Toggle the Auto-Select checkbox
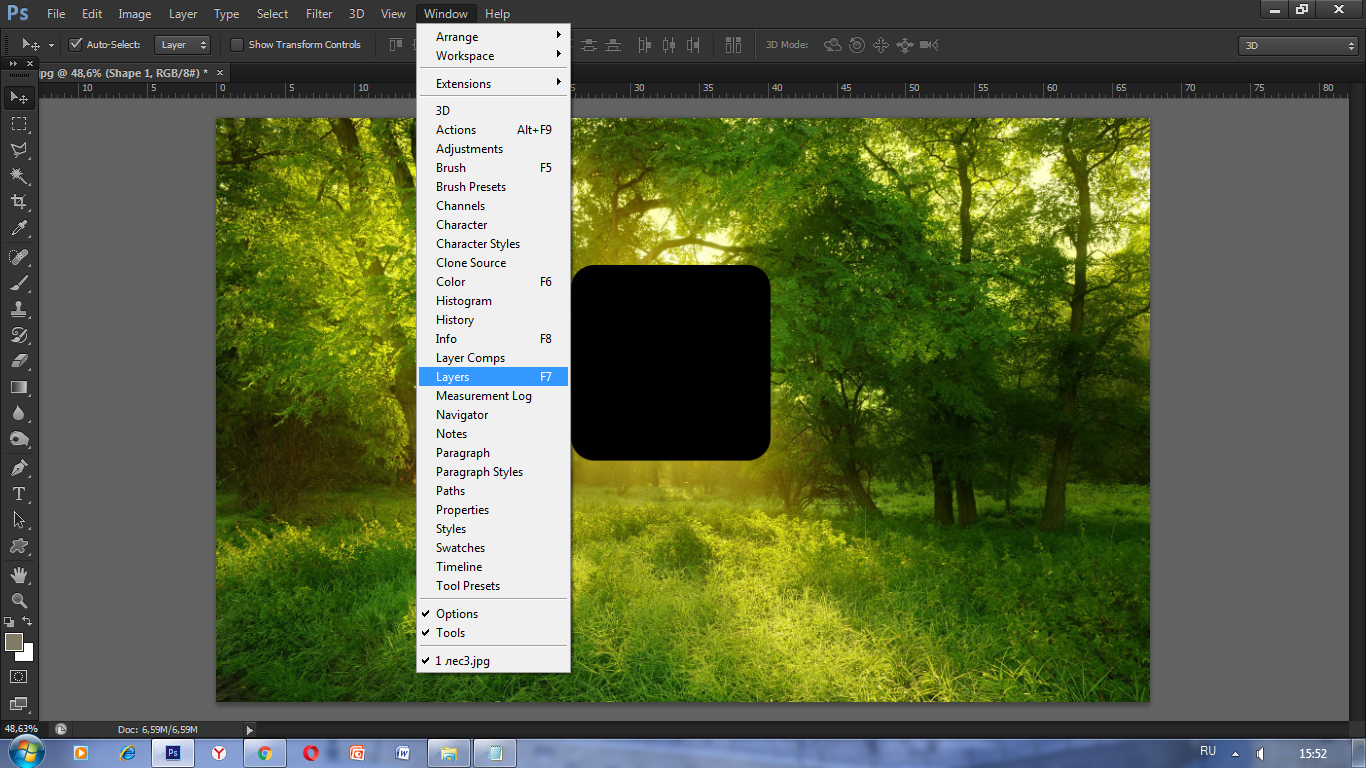The height and width of the screenshot is (768, 1366). pos(75,44)
